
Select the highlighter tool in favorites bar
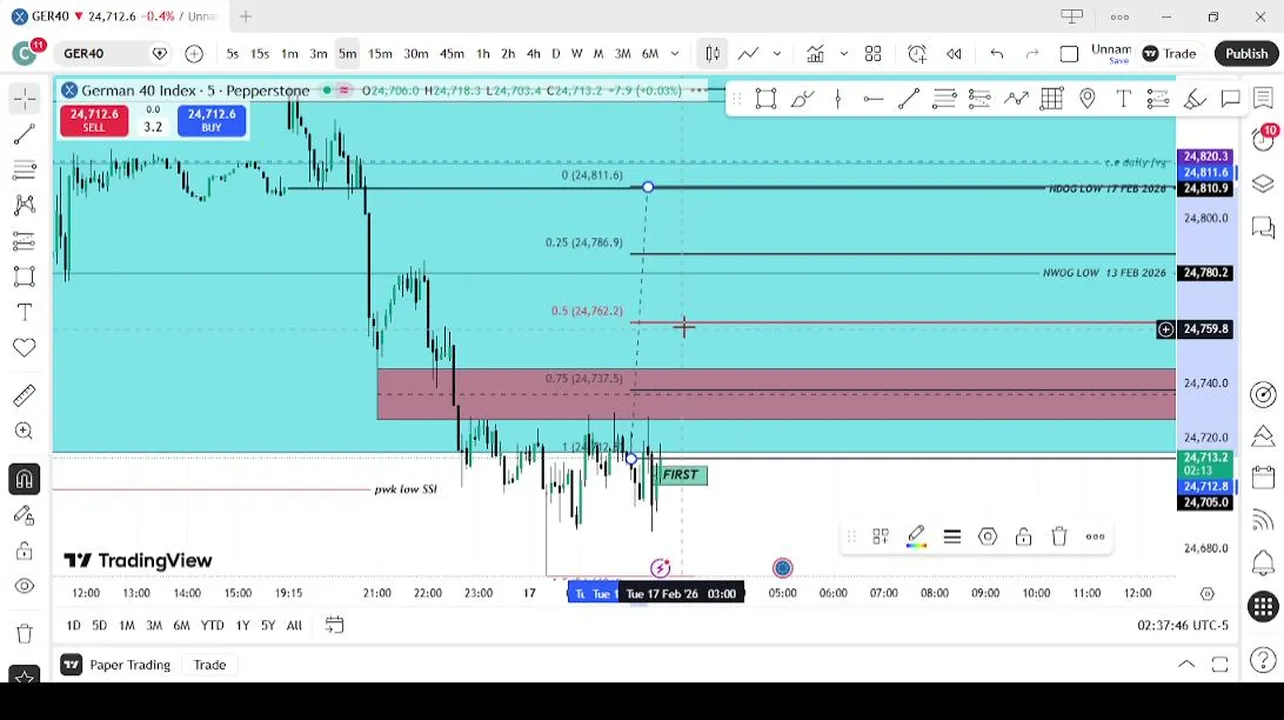pos(1194,98)
